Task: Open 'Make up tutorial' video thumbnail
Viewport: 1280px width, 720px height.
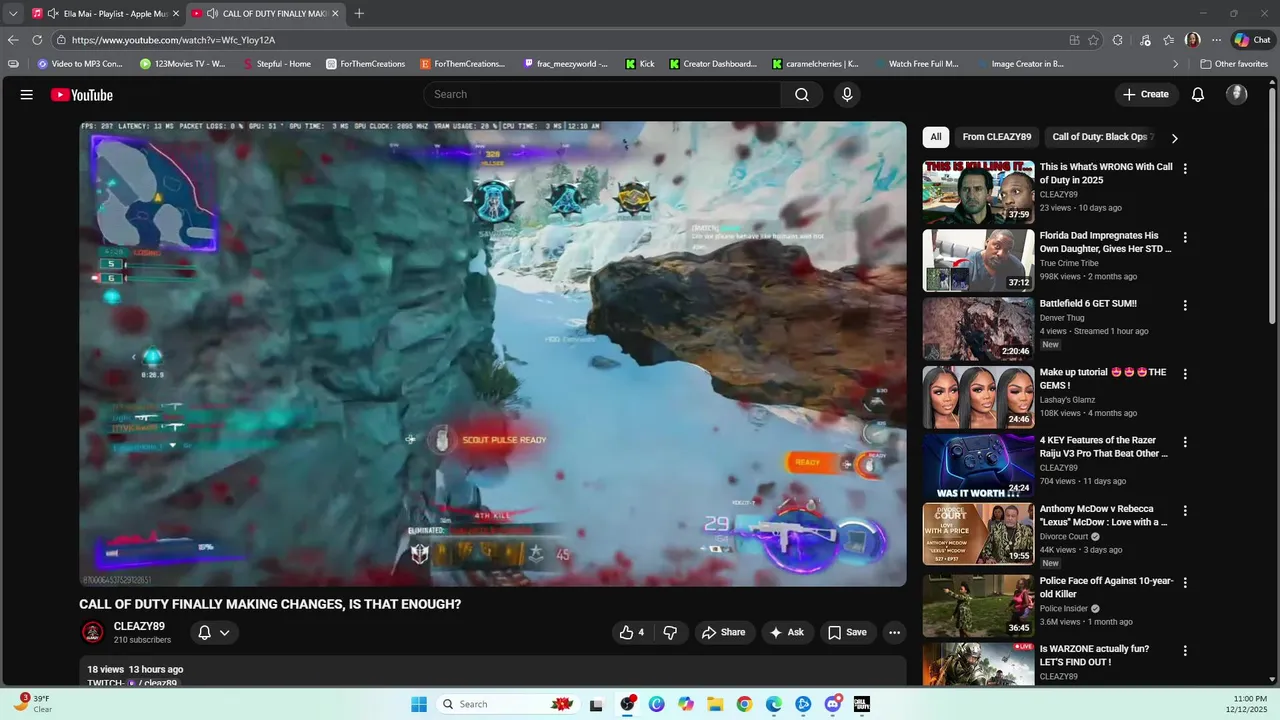Action: coord(978,397)
